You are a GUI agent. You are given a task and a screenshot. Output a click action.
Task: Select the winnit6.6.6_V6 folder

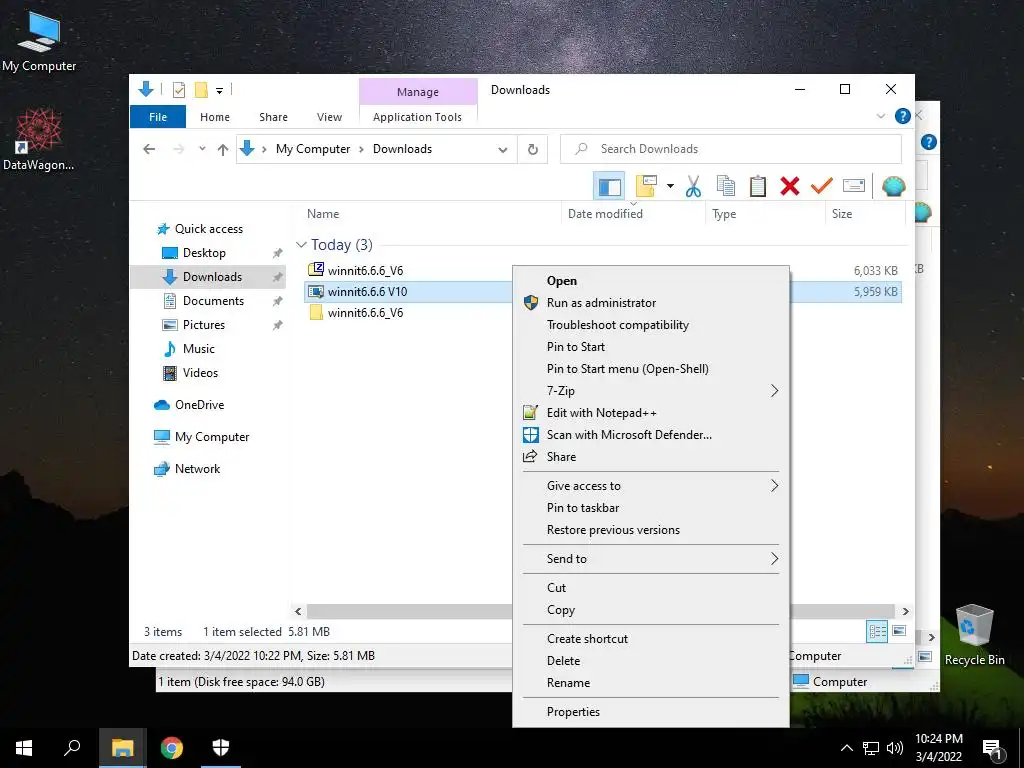click(x=365, y=313)
